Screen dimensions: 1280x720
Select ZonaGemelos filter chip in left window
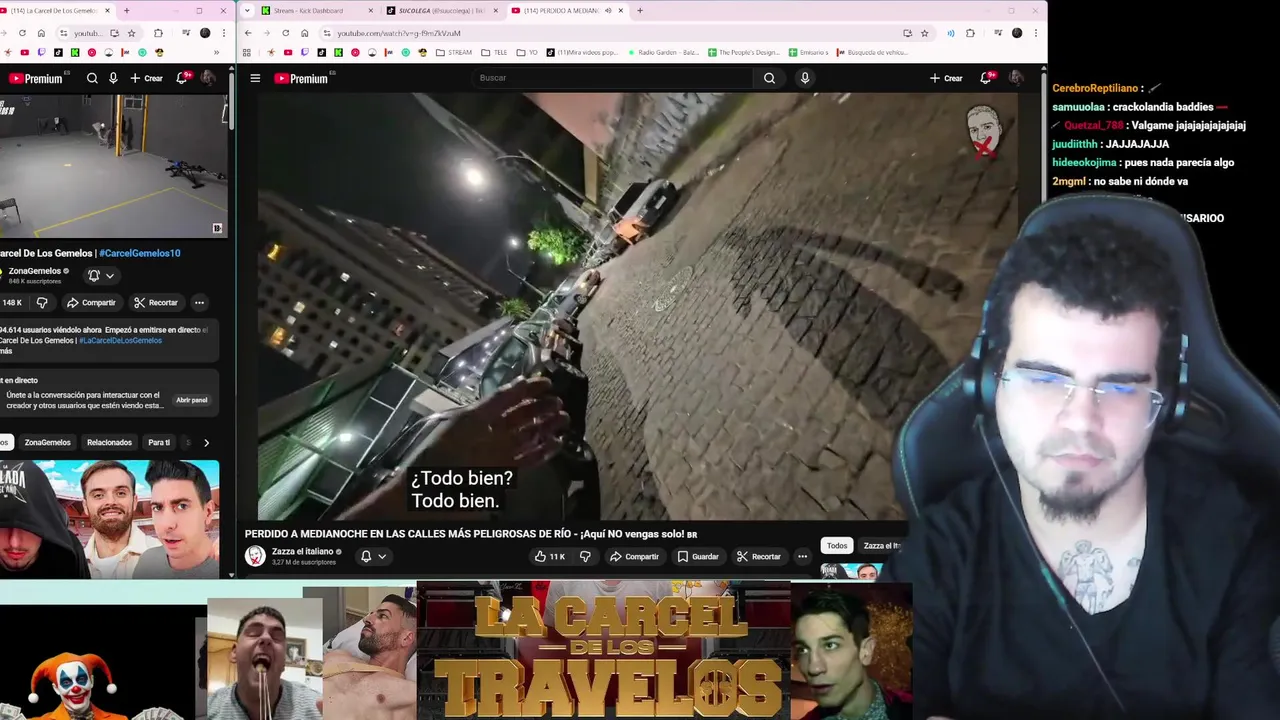click(x=47, y=442)
